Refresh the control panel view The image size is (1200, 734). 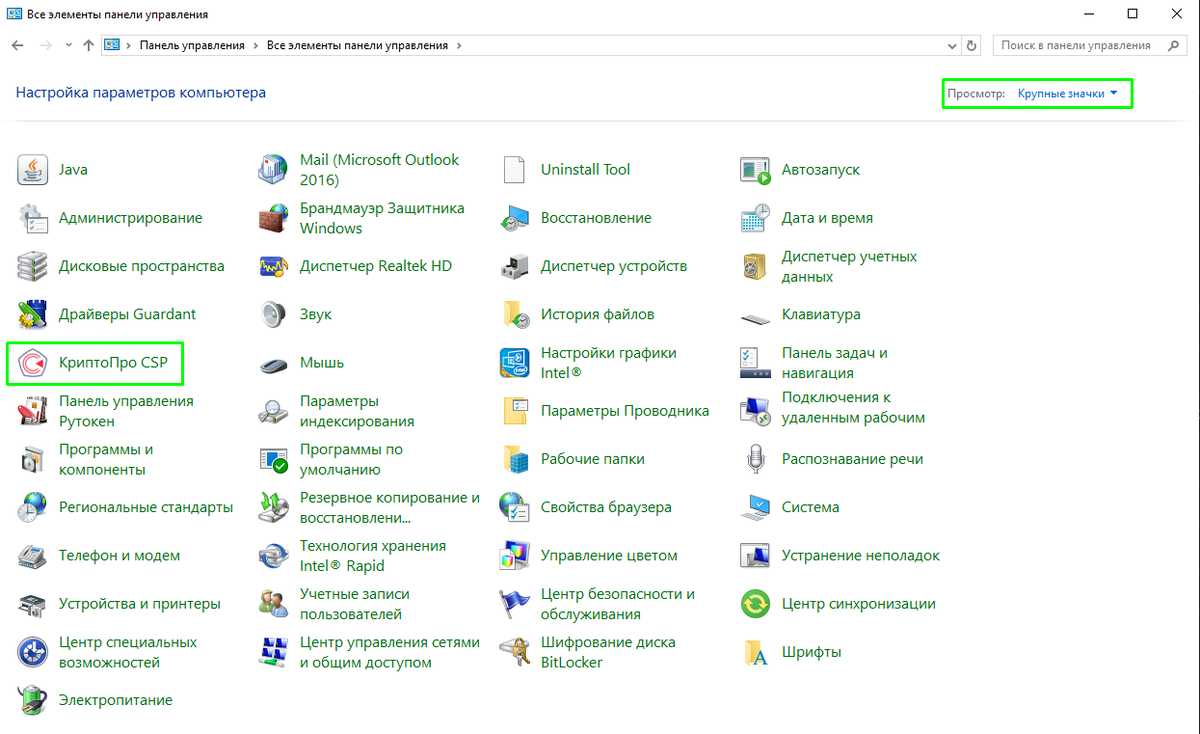[x=972, y=45]
